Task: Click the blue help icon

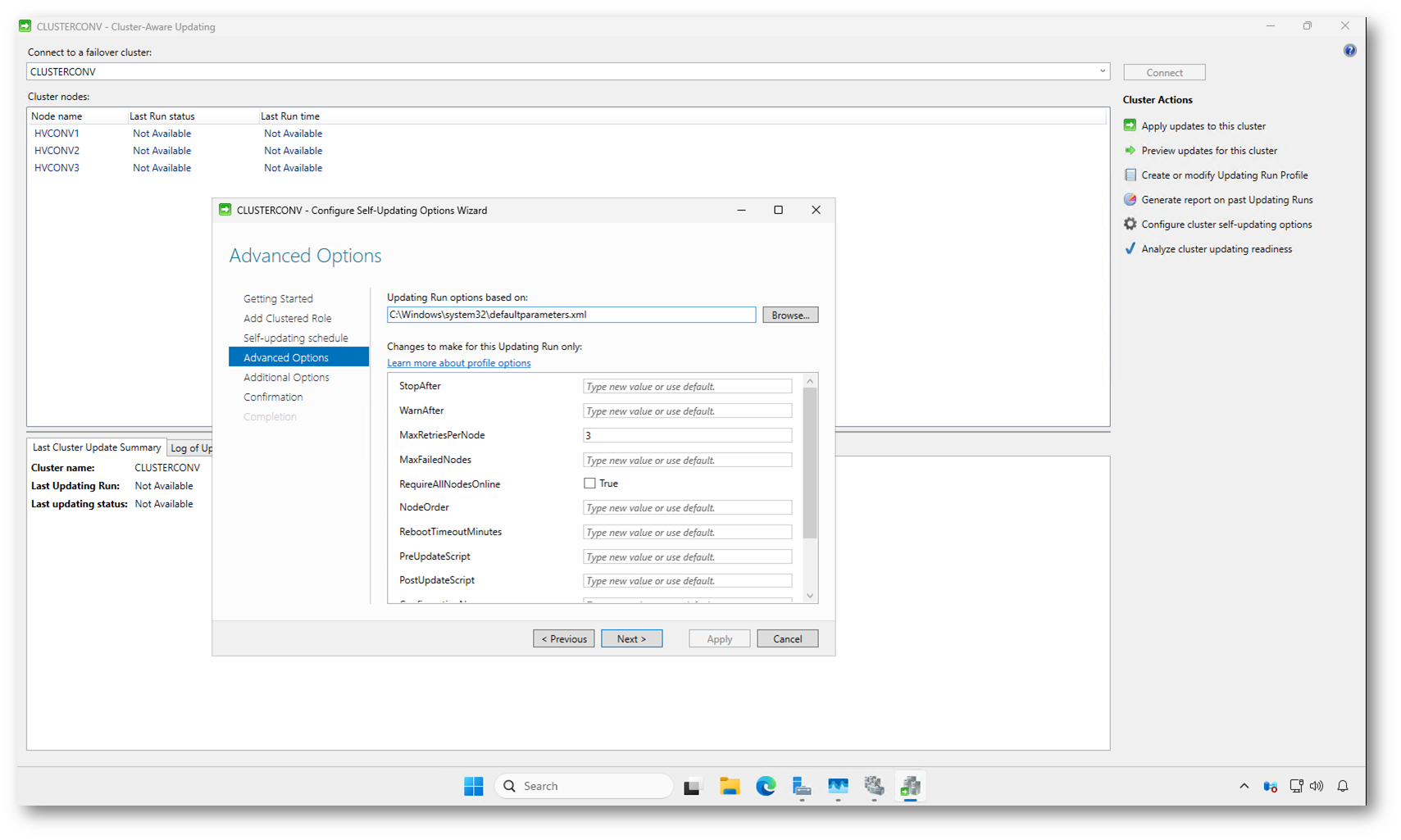Action: 1349,51
